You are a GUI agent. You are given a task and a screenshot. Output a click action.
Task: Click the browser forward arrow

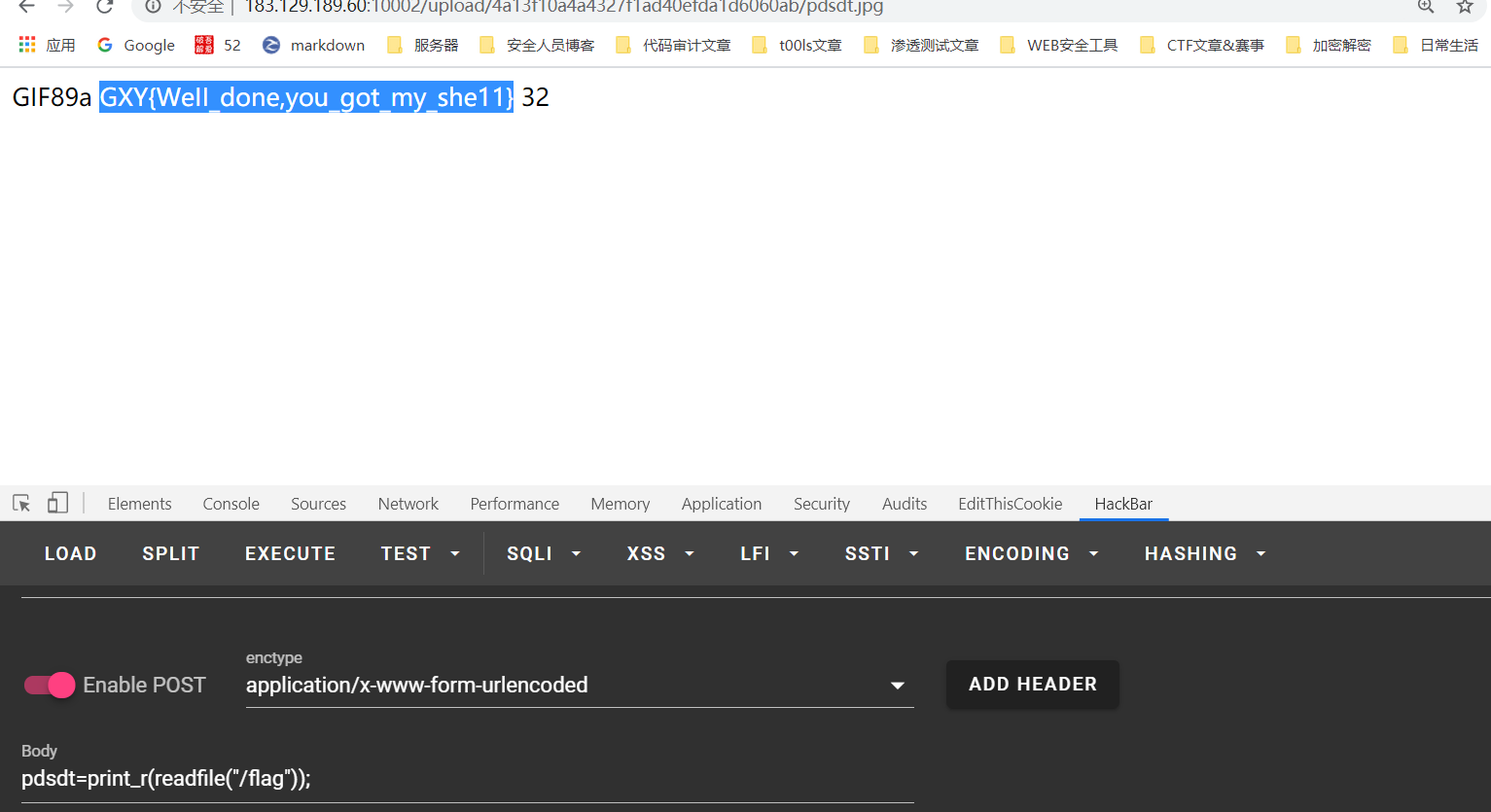[x=65, y=7]
